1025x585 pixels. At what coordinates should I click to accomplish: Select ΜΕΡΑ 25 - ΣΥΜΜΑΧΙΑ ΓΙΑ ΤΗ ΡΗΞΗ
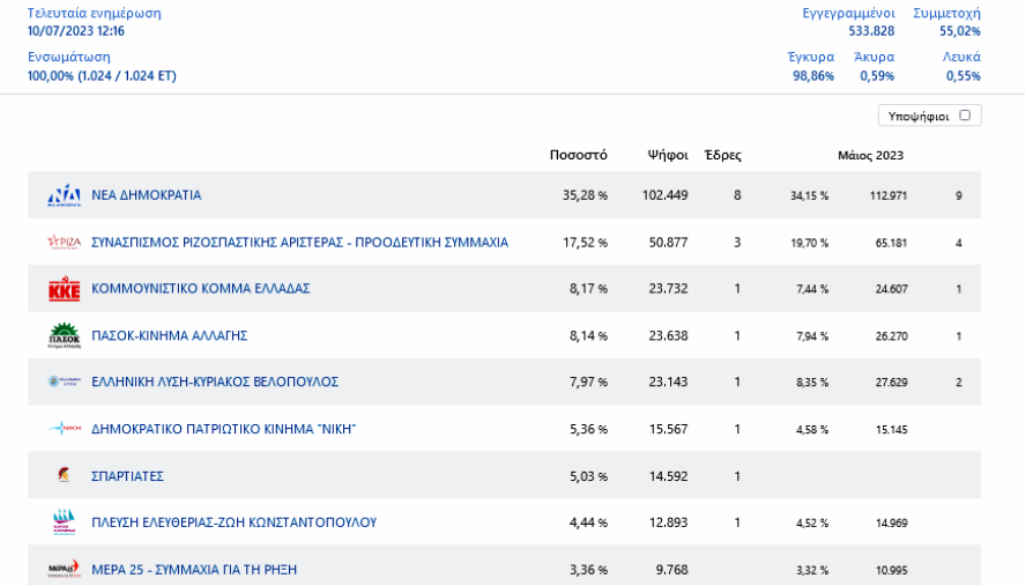point(194,570)
